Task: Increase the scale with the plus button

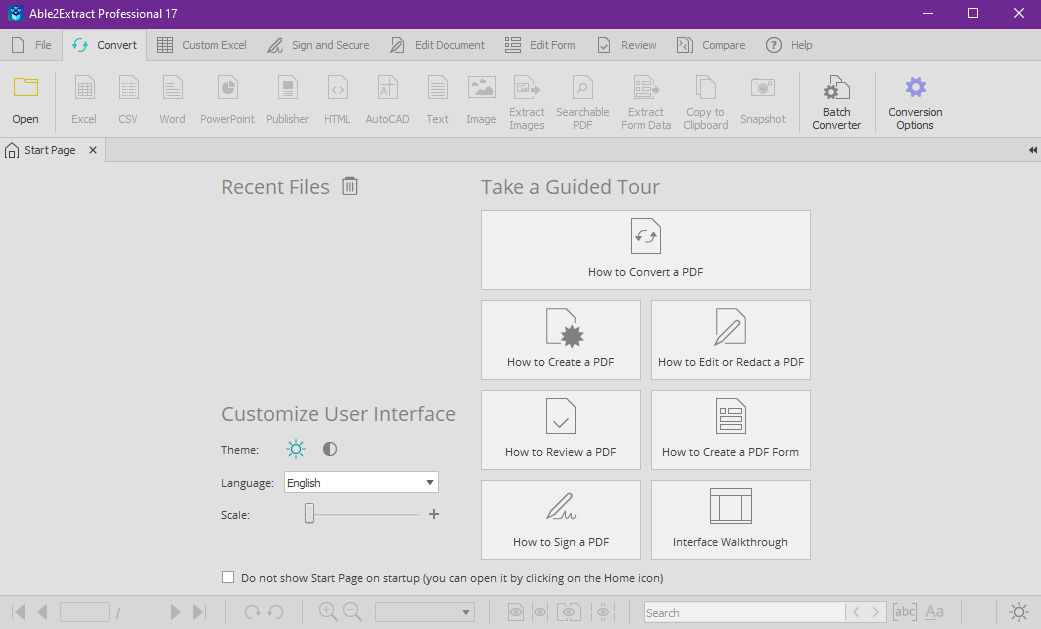Action: (434, 513)
